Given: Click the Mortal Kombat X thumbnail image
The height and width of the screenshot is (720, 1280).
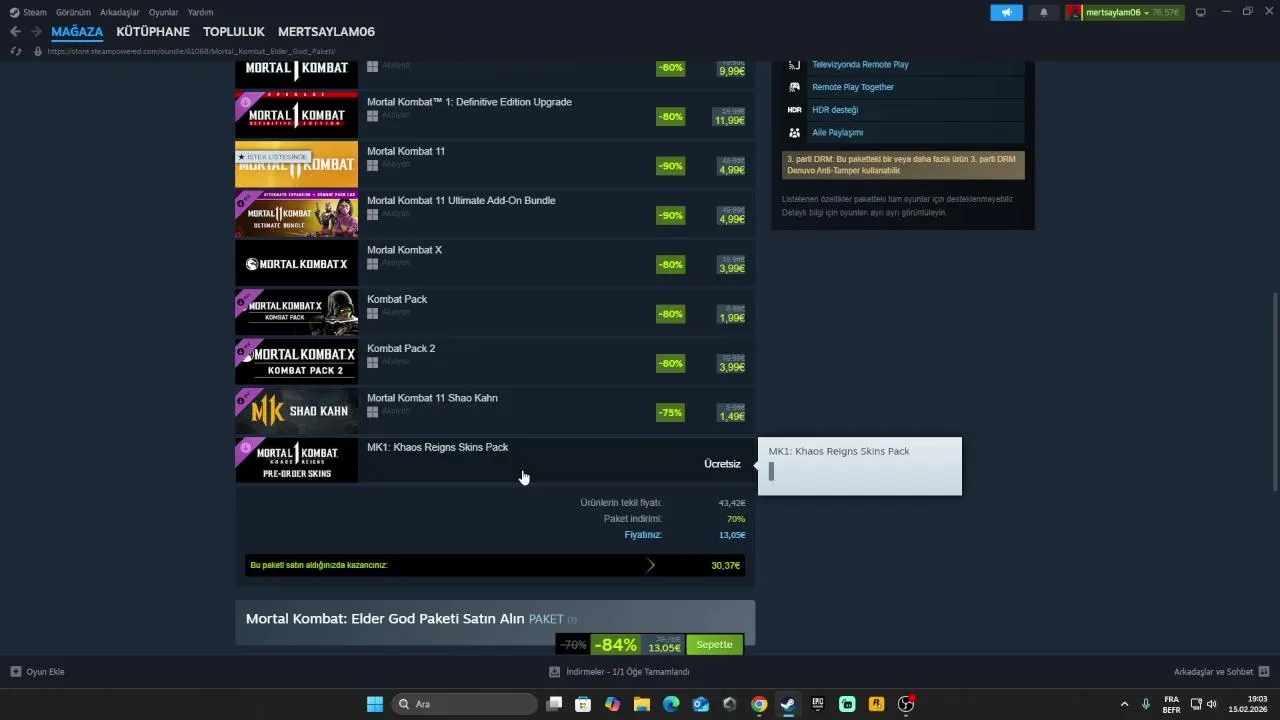Looking at the screenshot, I should tap(296, 263).
